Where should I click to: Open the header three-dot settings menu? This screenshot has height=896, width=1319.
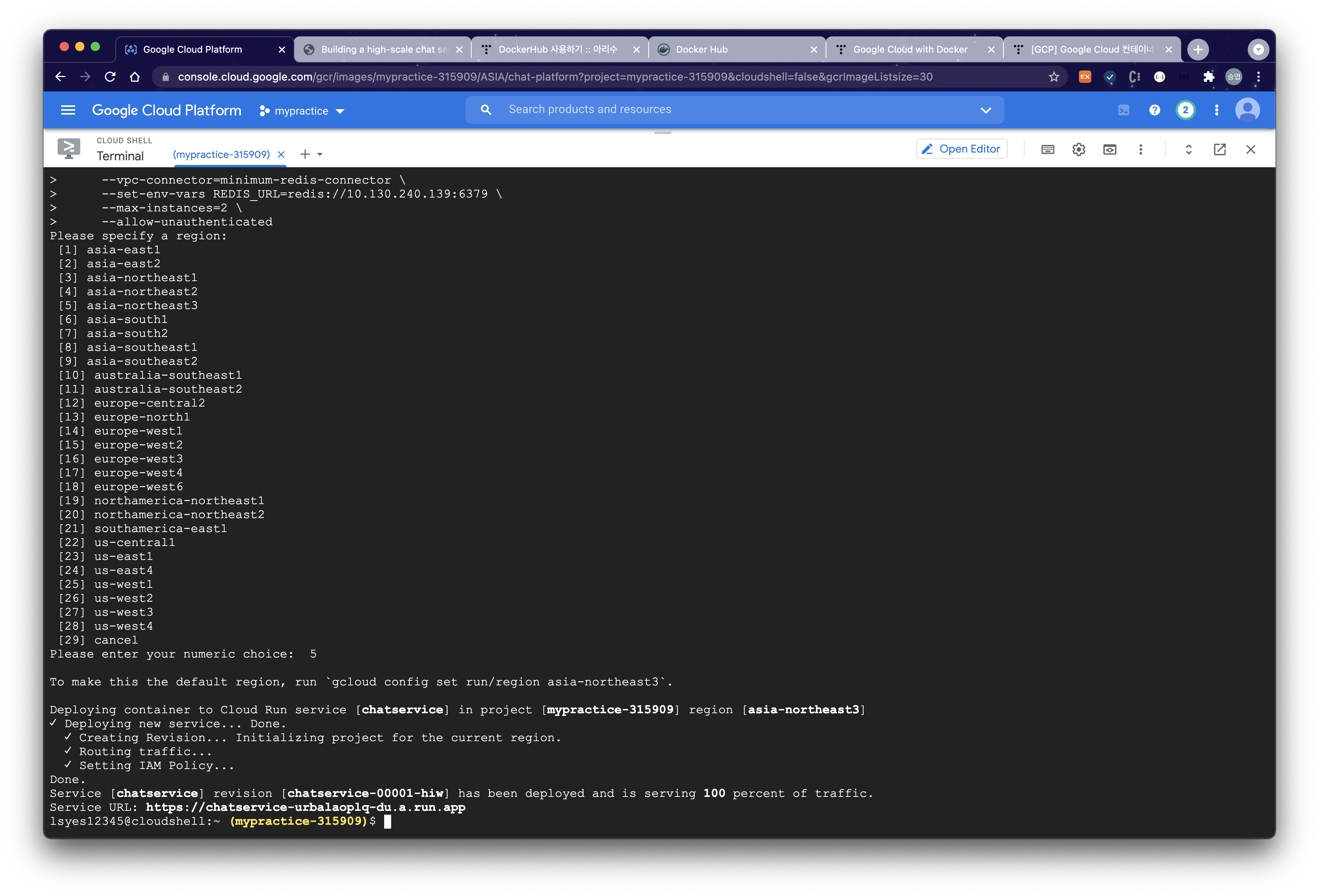1216,110
